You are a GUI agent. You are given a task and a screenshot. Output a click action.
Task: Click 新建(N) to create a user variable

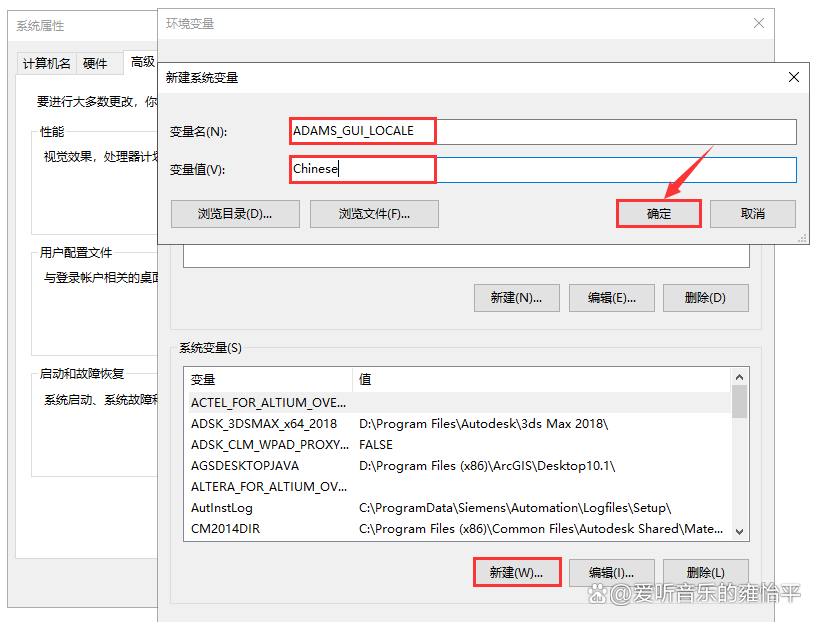click(516, 297)
